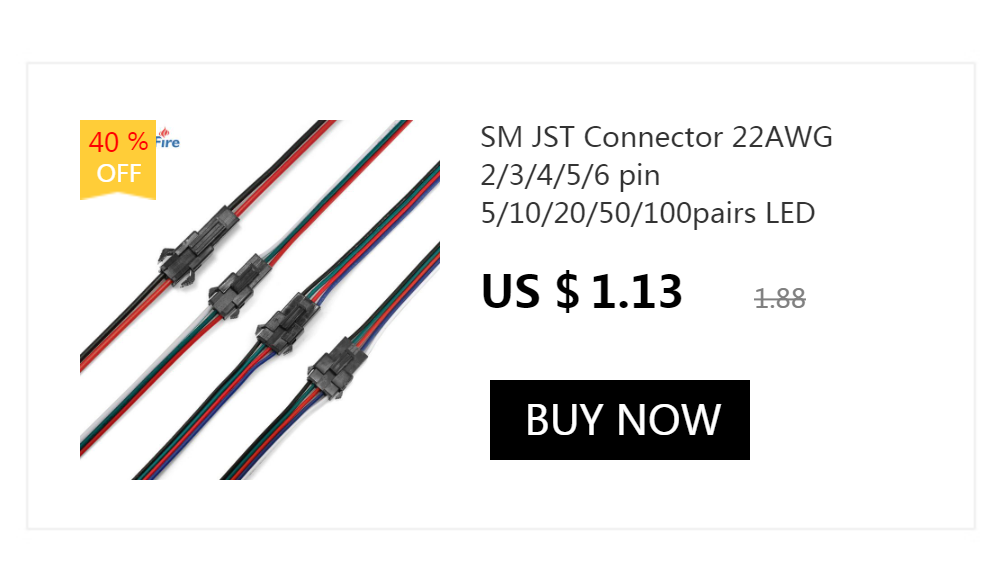Click the BUY NOW button
Screen dimensions: 1000x580
tap(619, 420)
